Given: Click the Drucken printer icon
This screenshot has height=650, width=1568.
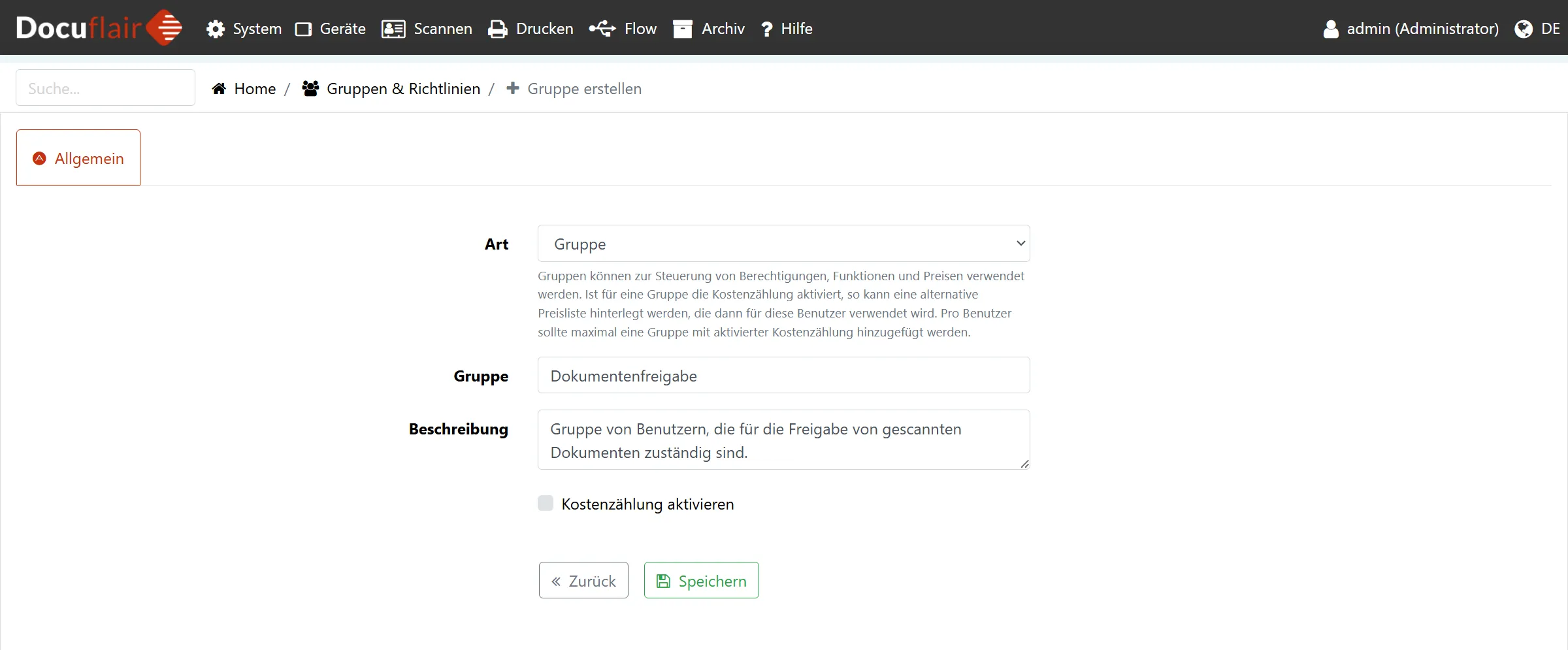Looking at the screenshot, I should (497, 29).
